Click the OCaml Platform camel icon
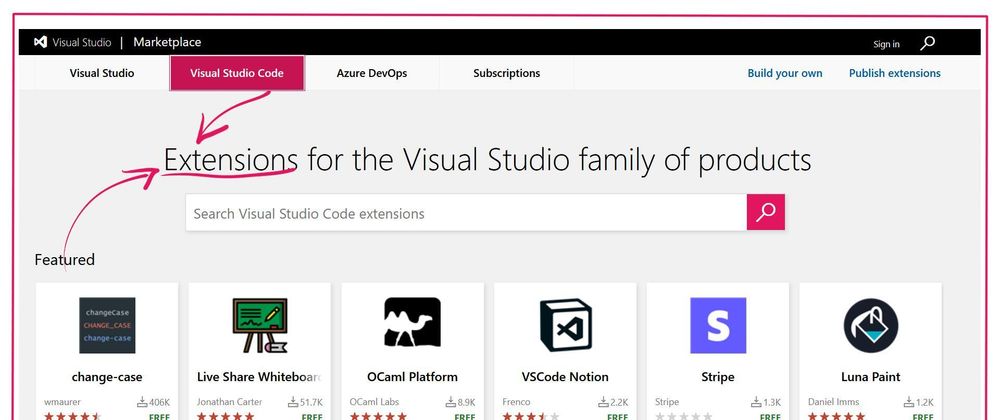1000x420 pixels. 412,324
